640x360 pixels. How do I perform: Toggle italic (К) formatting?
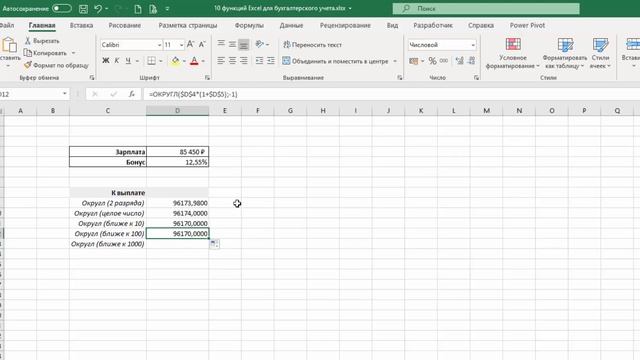click(x=117, y=61)
